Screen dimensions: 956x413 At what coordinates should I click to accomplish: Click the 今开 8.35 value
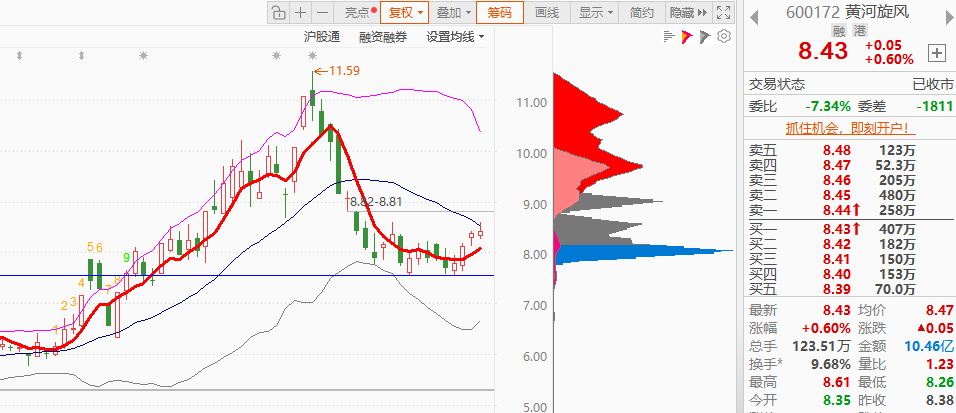click(836, 401)
